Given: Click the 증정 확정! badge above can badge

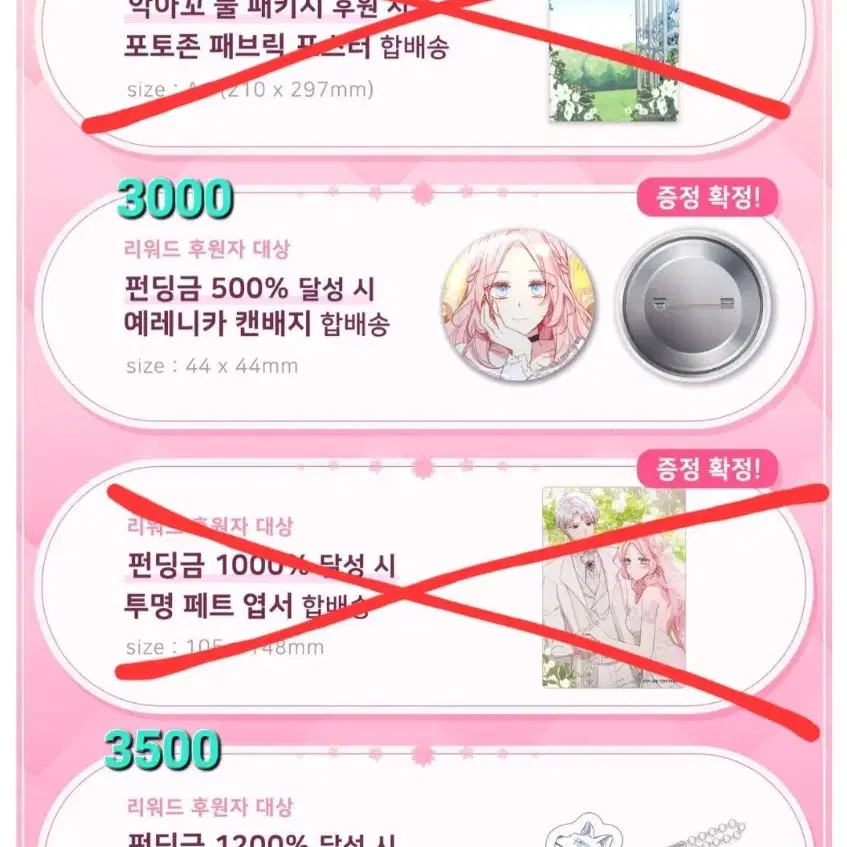Looking at the screenshot, I should pos(708,197).
